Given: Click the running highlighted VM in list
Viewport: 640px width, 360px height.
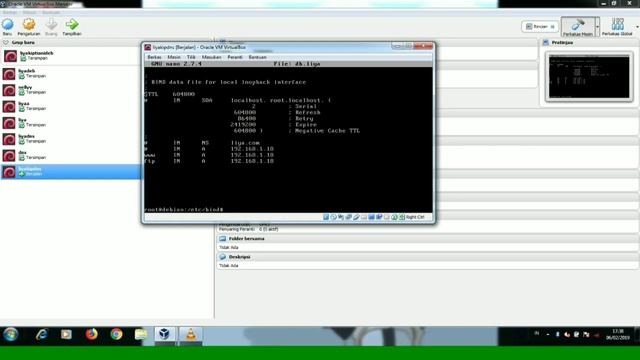Looking at the screenshot, I should point(71,171).
